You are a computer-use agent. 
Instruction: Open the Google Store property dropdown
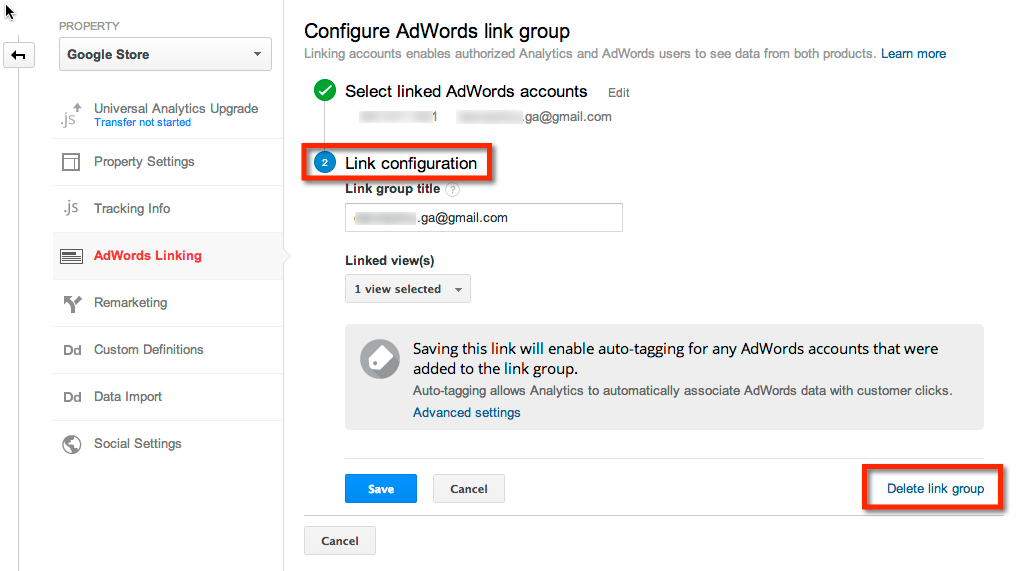[165, 54]
